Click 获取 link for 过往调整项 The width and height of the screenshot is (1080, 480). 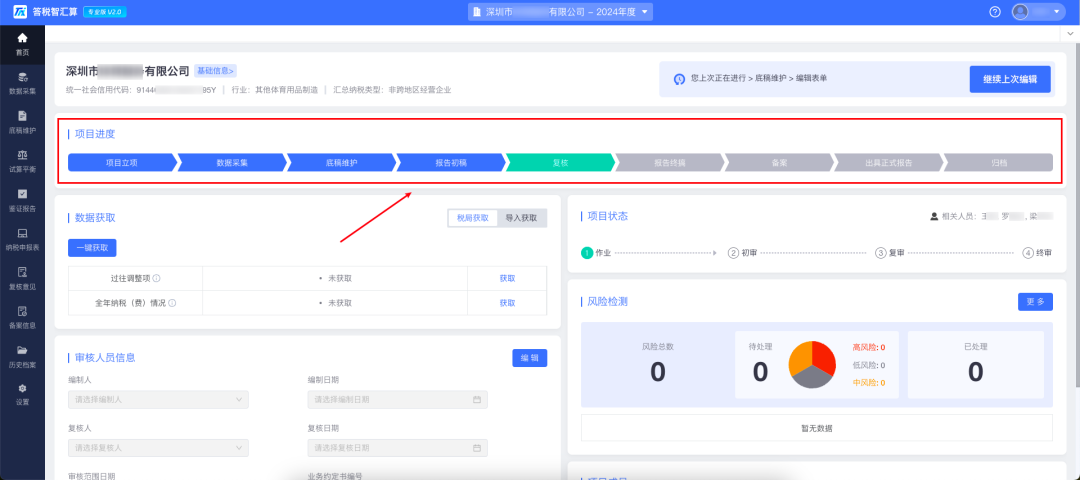[x=507, y=279]
